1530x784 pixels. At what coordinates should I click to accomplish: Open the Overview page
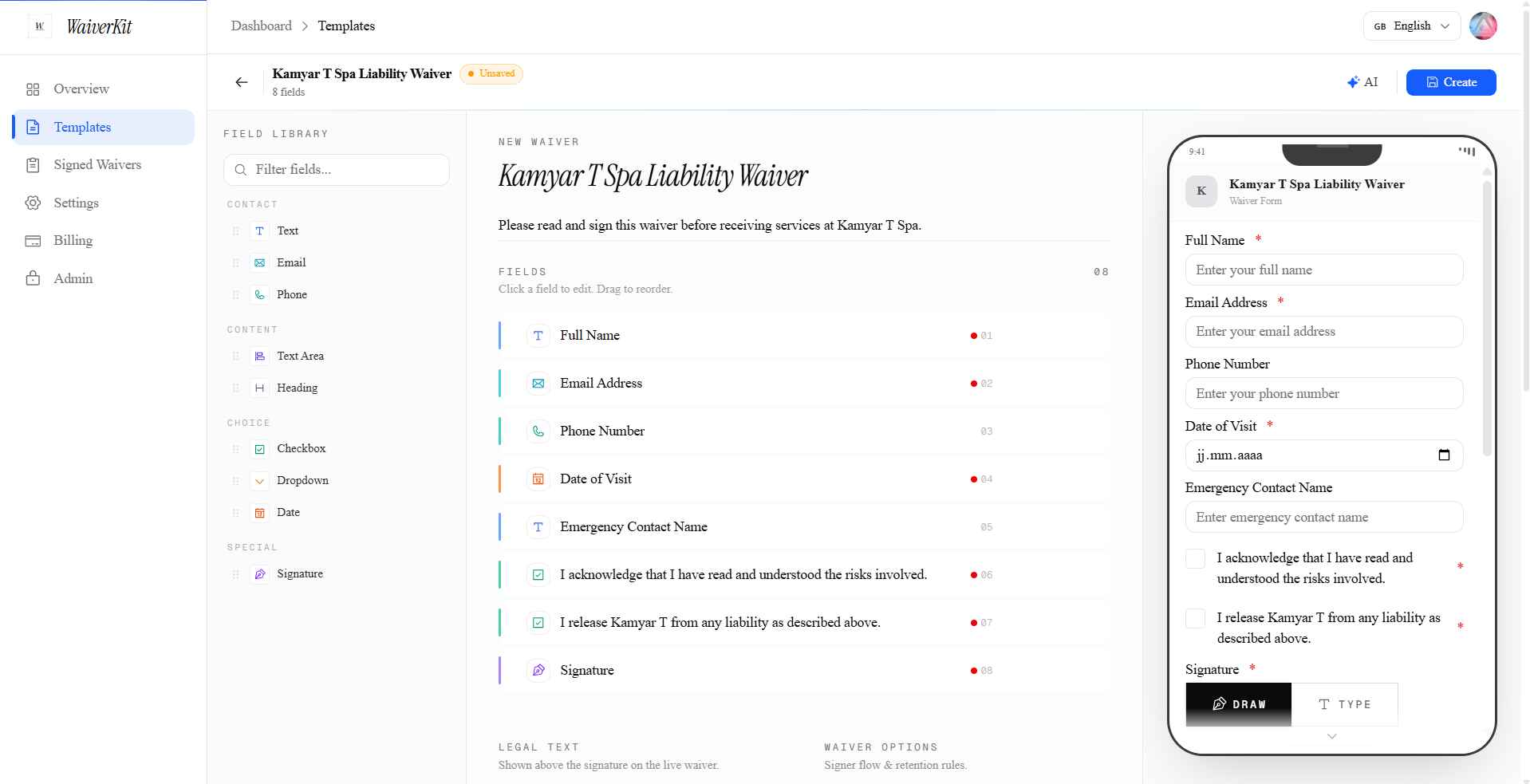coord(104,89)
